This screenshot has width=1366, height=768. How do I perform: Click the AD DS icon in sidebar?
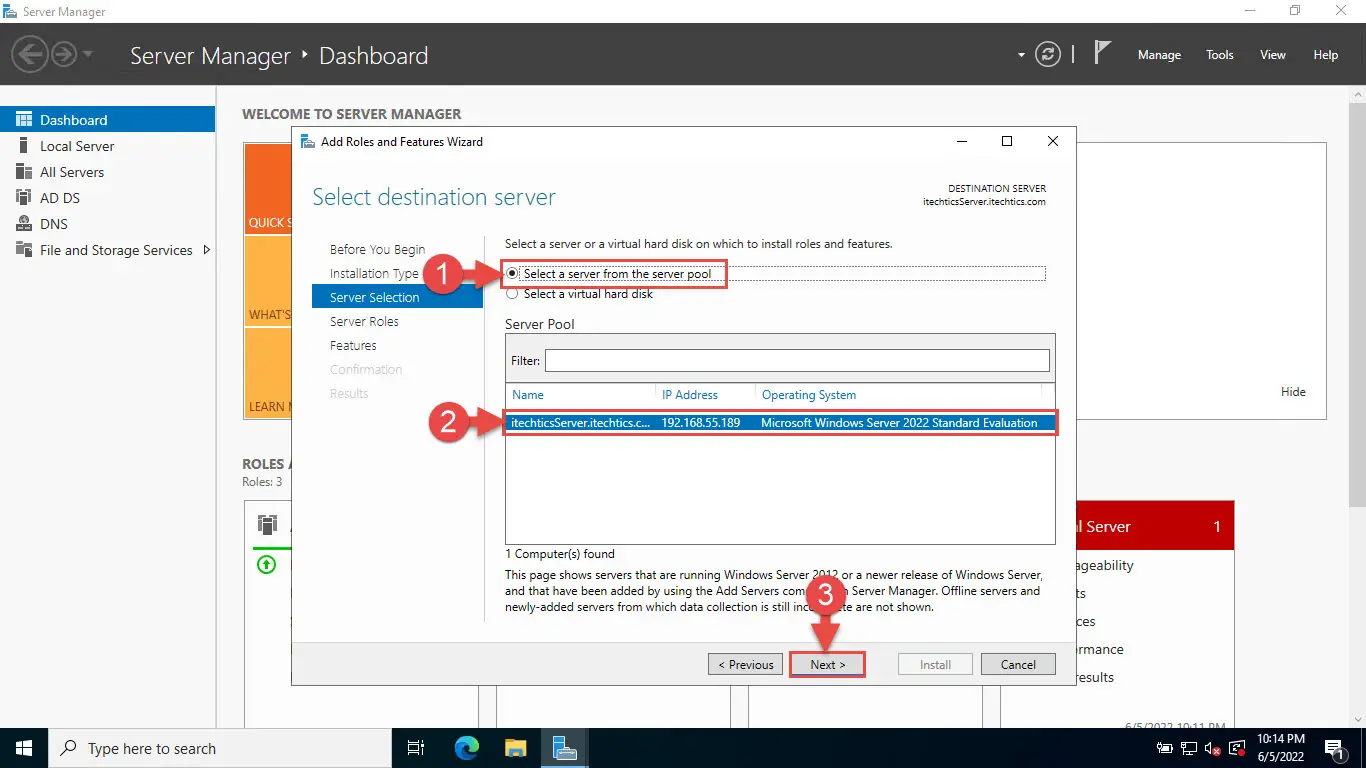tap(23, 198)
